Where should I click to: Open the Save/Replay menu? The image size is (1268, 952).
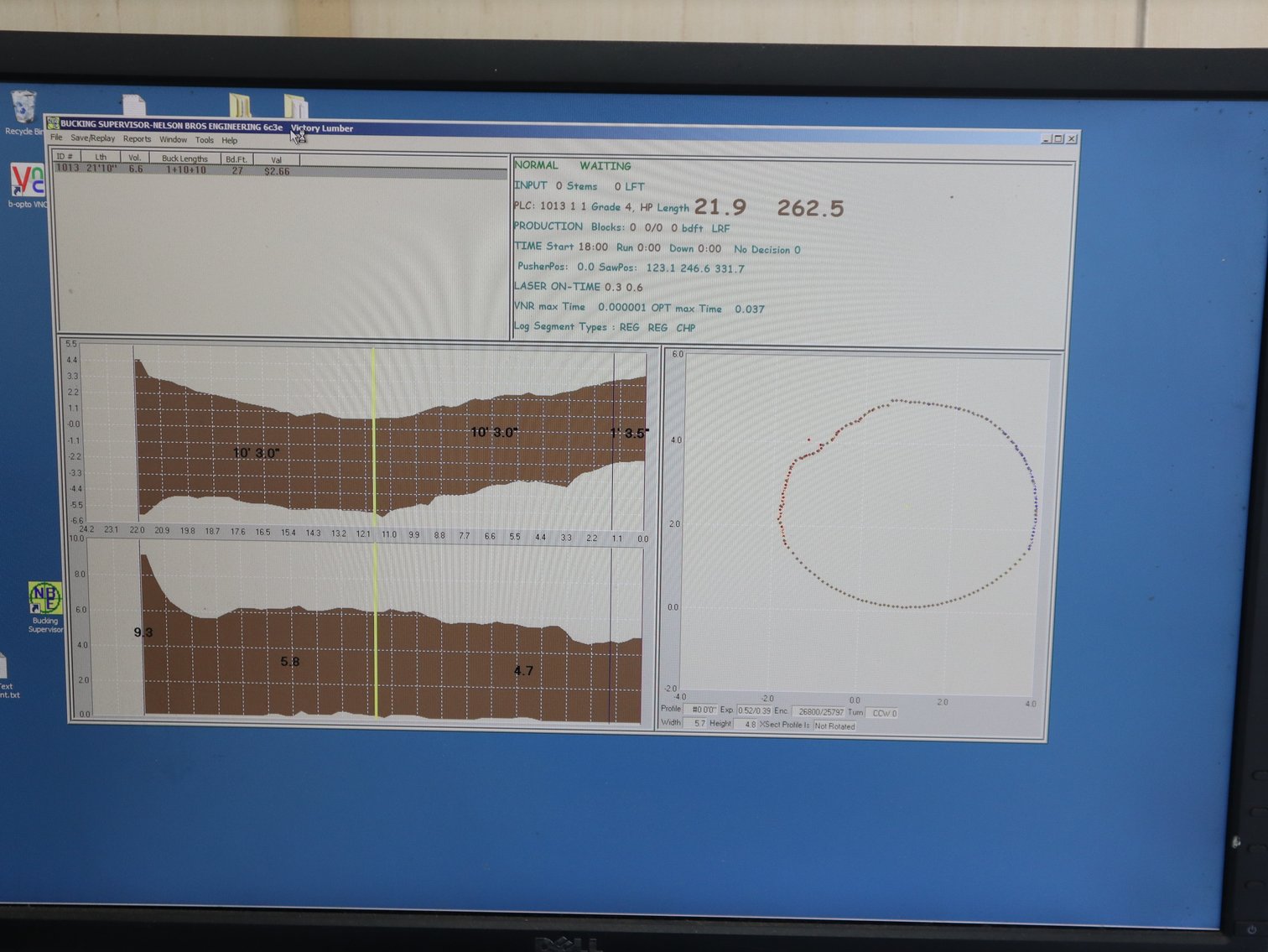click(92, 138)
